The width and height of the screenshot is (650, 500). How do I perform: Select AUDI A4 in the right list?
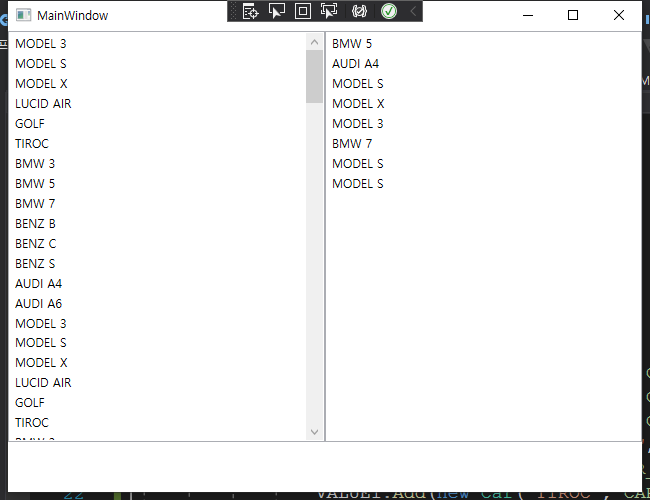[483, 64]
